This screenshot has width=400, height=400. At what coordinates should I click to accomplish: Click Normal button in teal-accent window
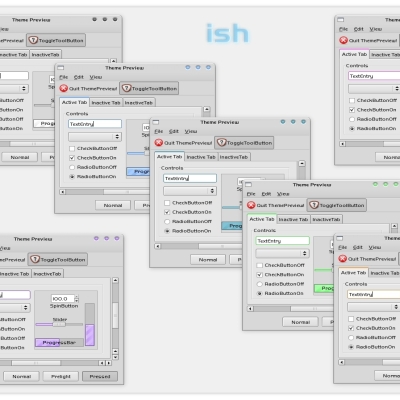208,260
